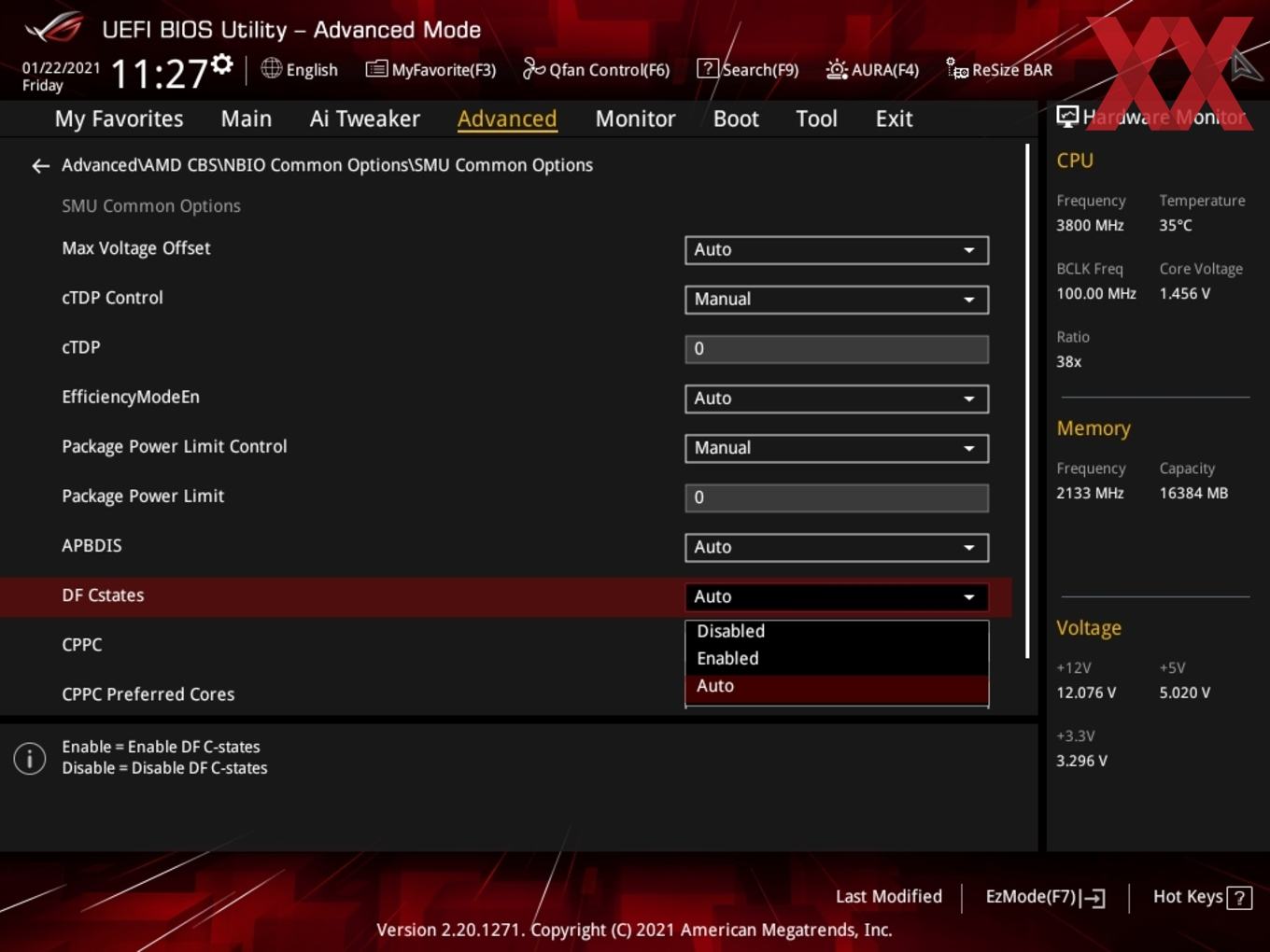The width and height of the screenshot is (1270, 952).
Task: Select the DF Cstates label
Action: [x=103, y=595]
